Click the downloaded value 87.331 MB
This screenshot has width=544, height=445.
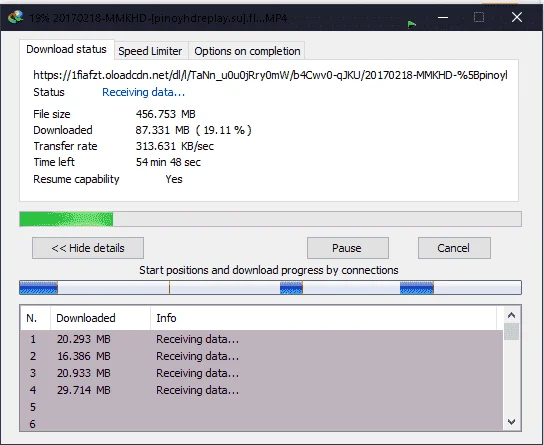[193, 130]
